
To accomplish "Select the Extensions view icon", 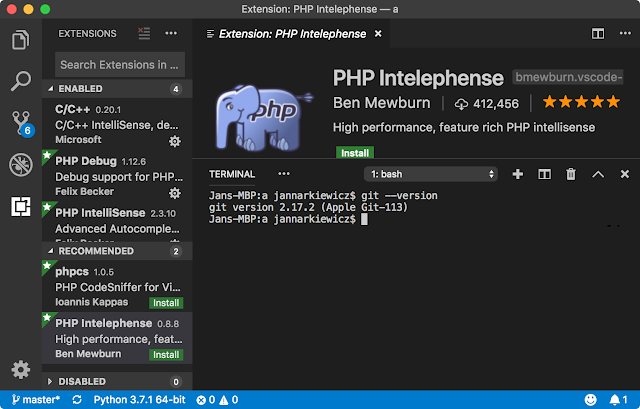I will [20, 206].
